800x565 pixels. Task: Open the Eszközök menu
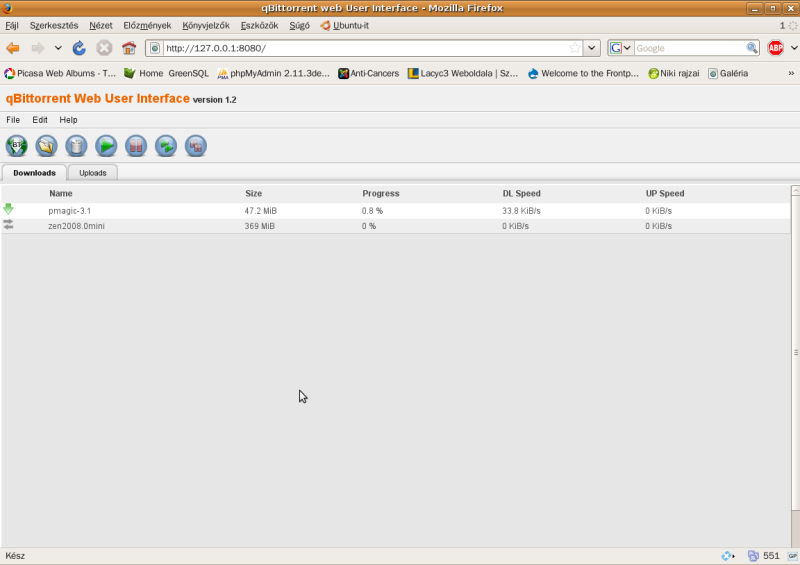259,26
